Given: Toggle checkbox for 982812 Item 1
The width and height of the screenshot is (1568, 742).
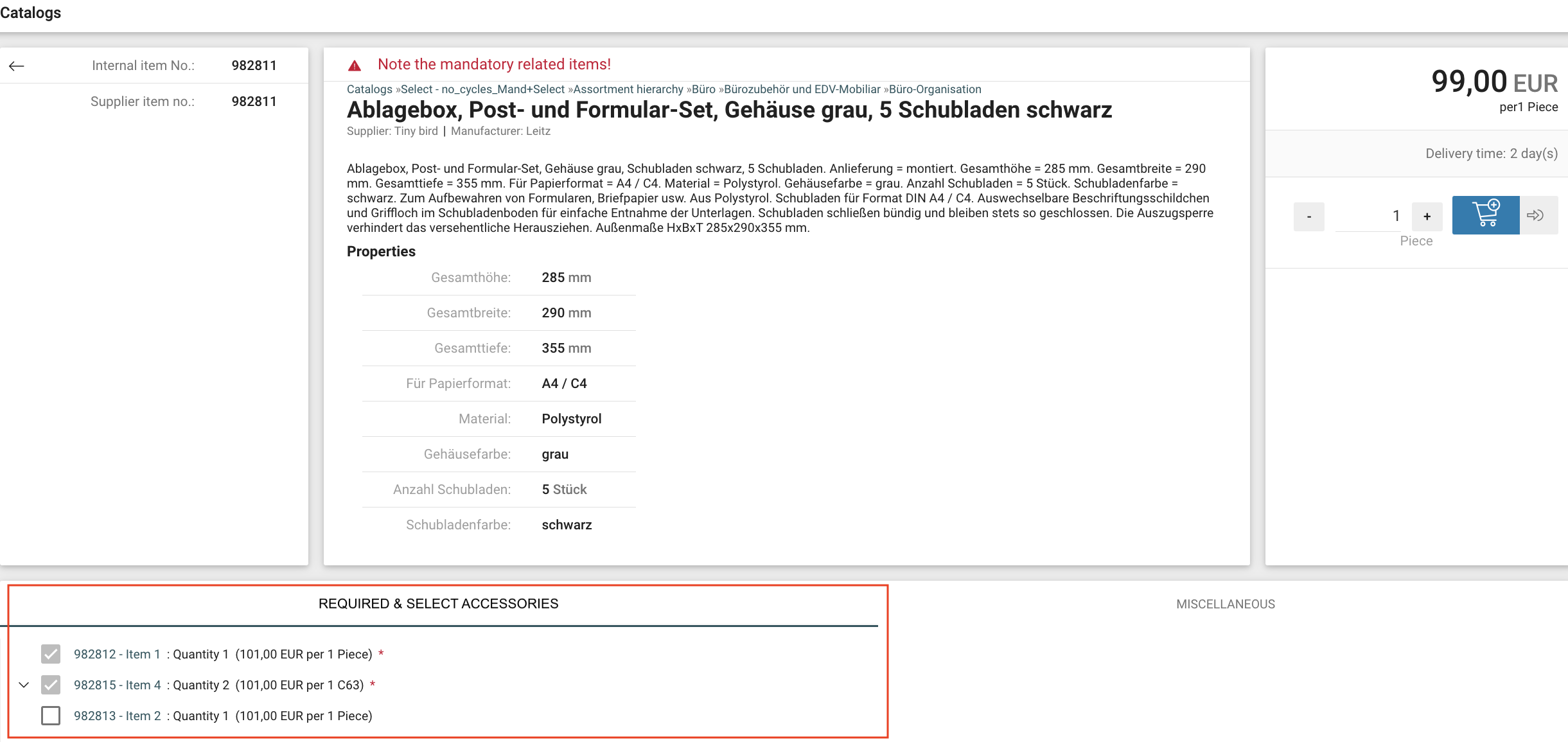Looking at the screenshot, I should [x=51, y=654].
